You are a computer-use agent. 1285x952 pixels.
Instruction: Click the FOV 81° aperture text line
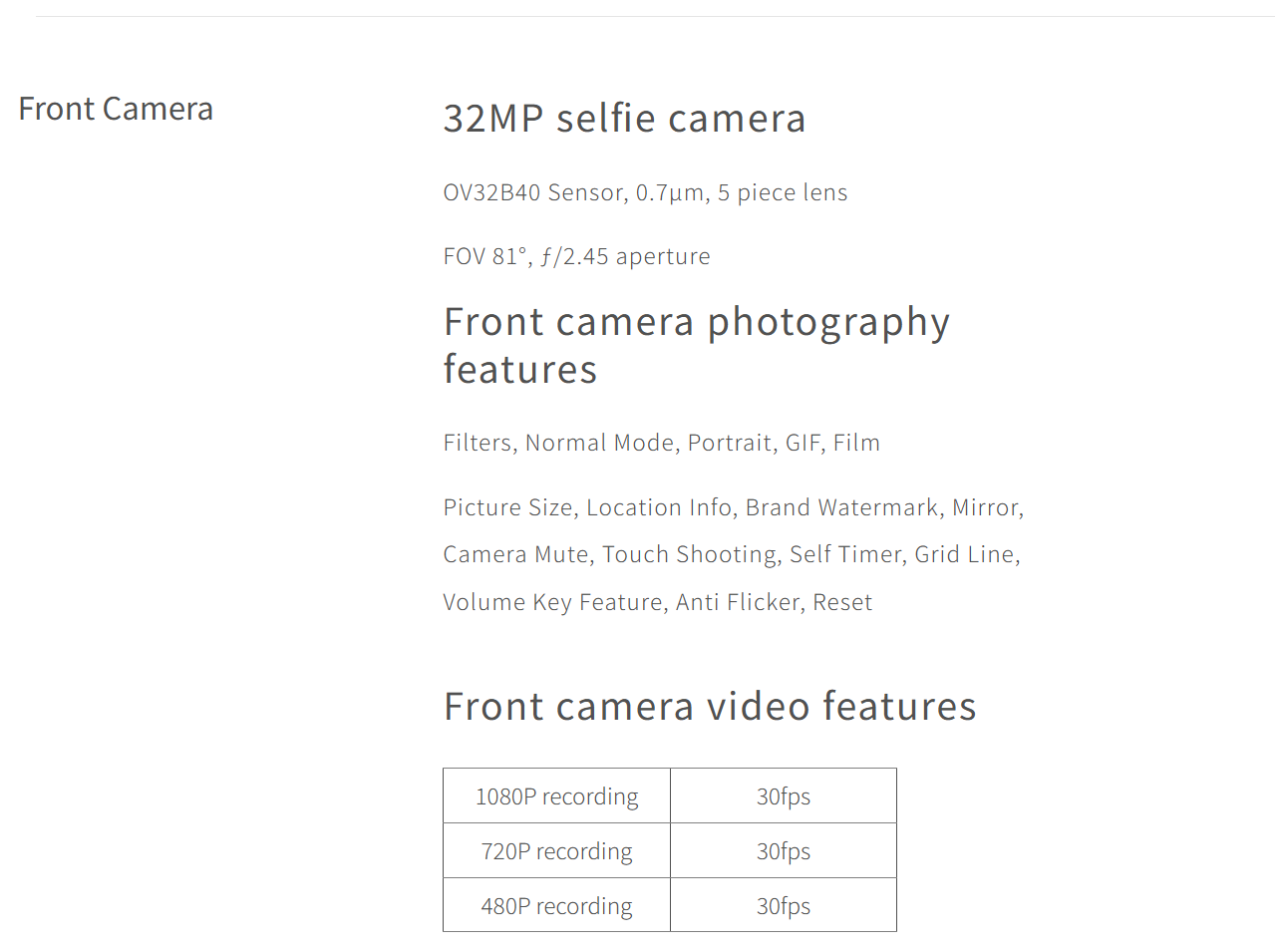576,256
